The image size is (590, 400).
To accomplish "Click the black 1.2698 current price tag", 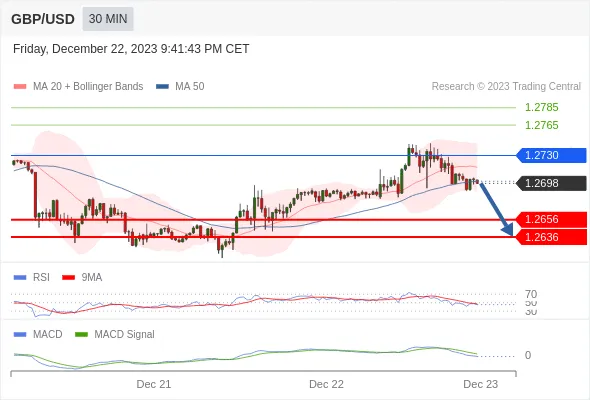I will coord(551,183).
